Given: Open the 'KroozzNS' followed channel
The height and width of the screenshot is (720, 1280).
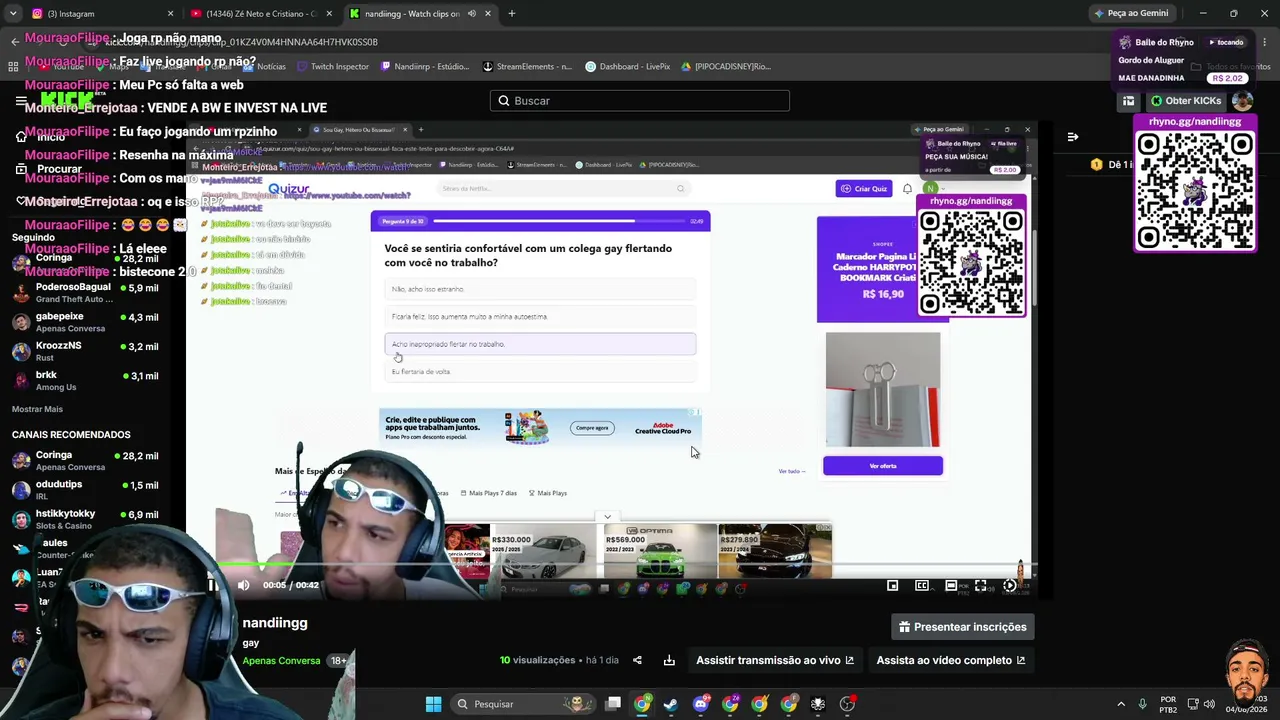Looking at the screenshot, I should point(86,351).
